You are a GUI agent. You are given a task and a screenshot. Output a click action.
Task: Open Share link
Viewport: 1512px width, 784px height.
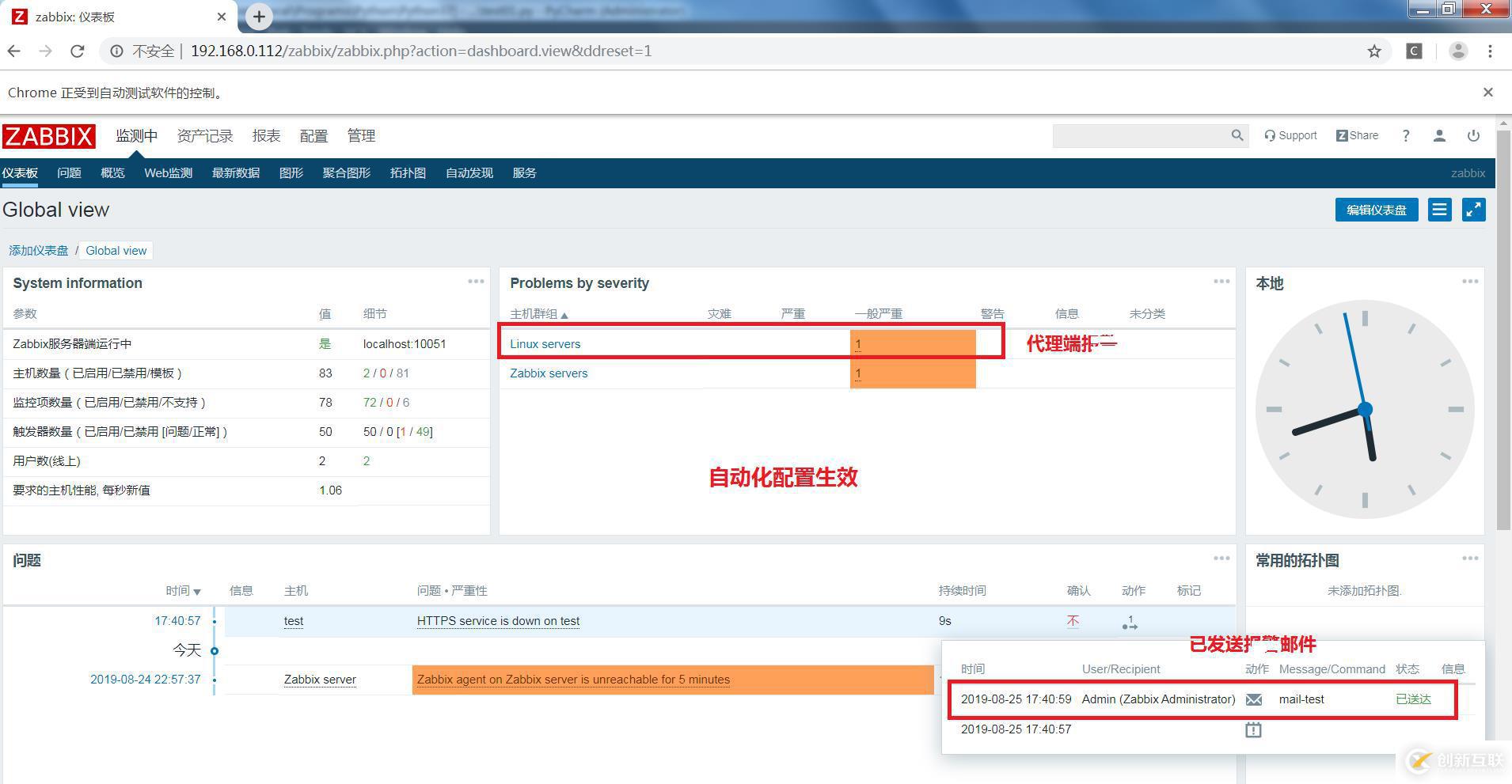(1357, 135)
